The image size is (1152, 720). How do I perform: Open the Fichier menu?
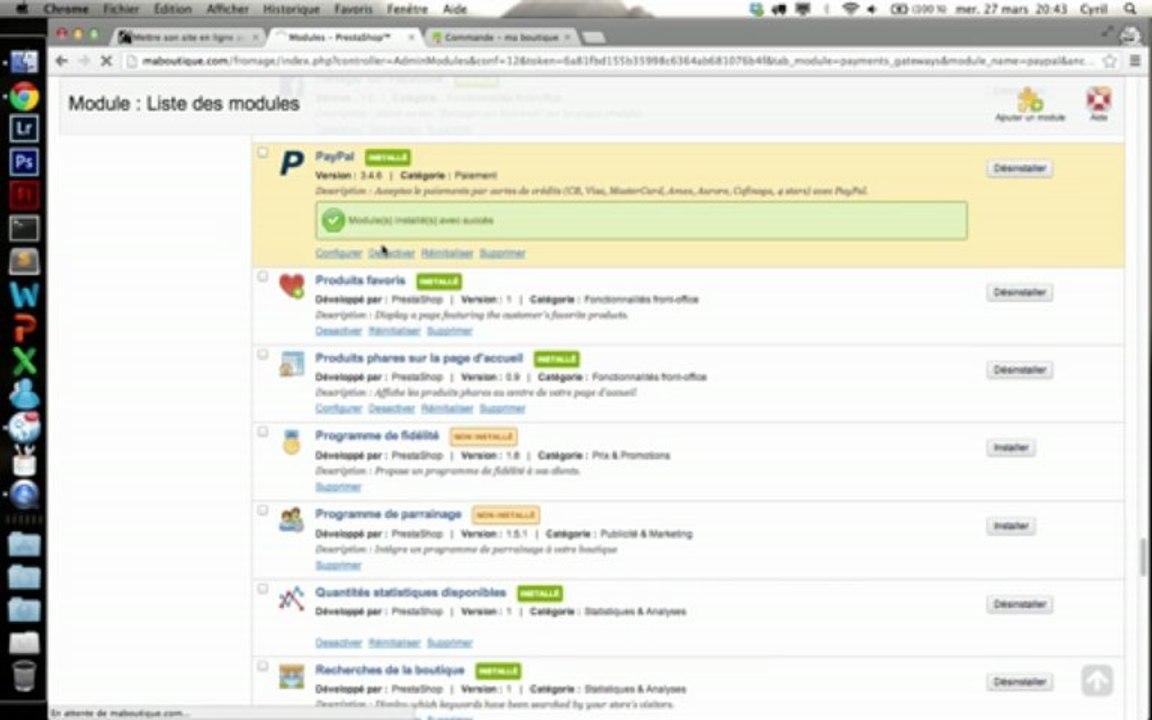pos(120,10)
